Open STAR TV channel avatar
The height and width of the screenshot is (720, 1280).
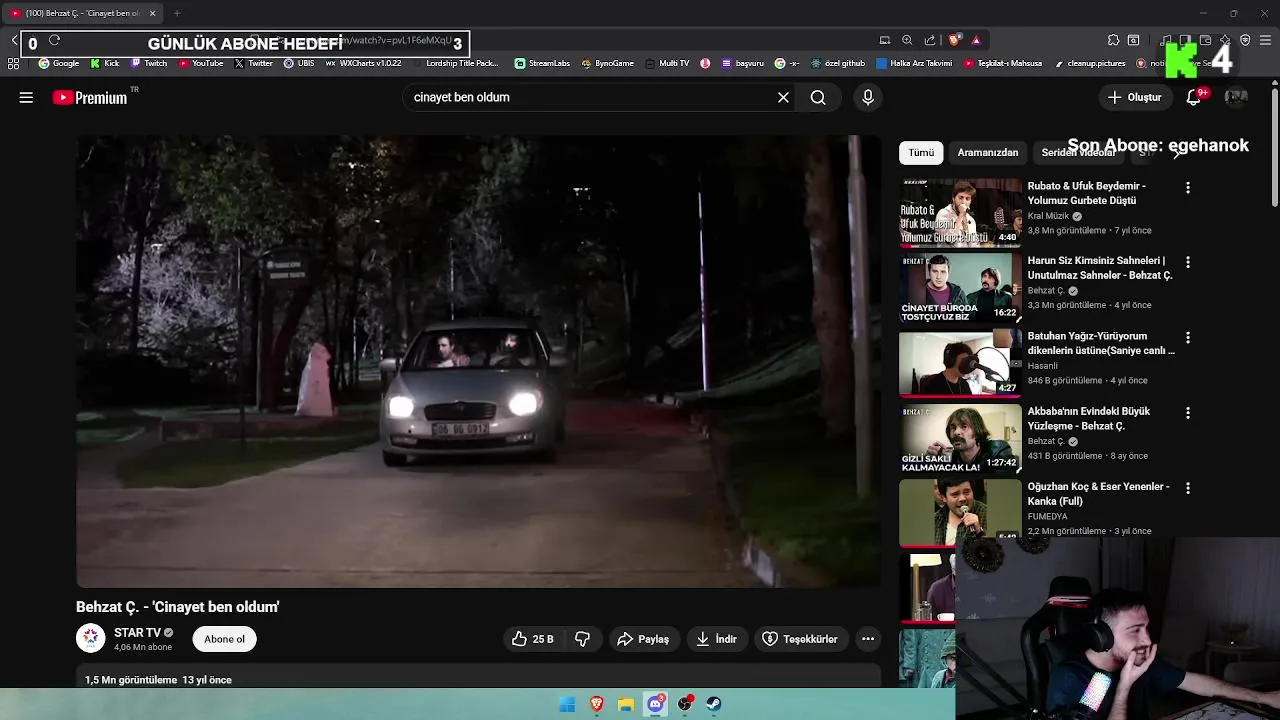[x=91, y=638]
